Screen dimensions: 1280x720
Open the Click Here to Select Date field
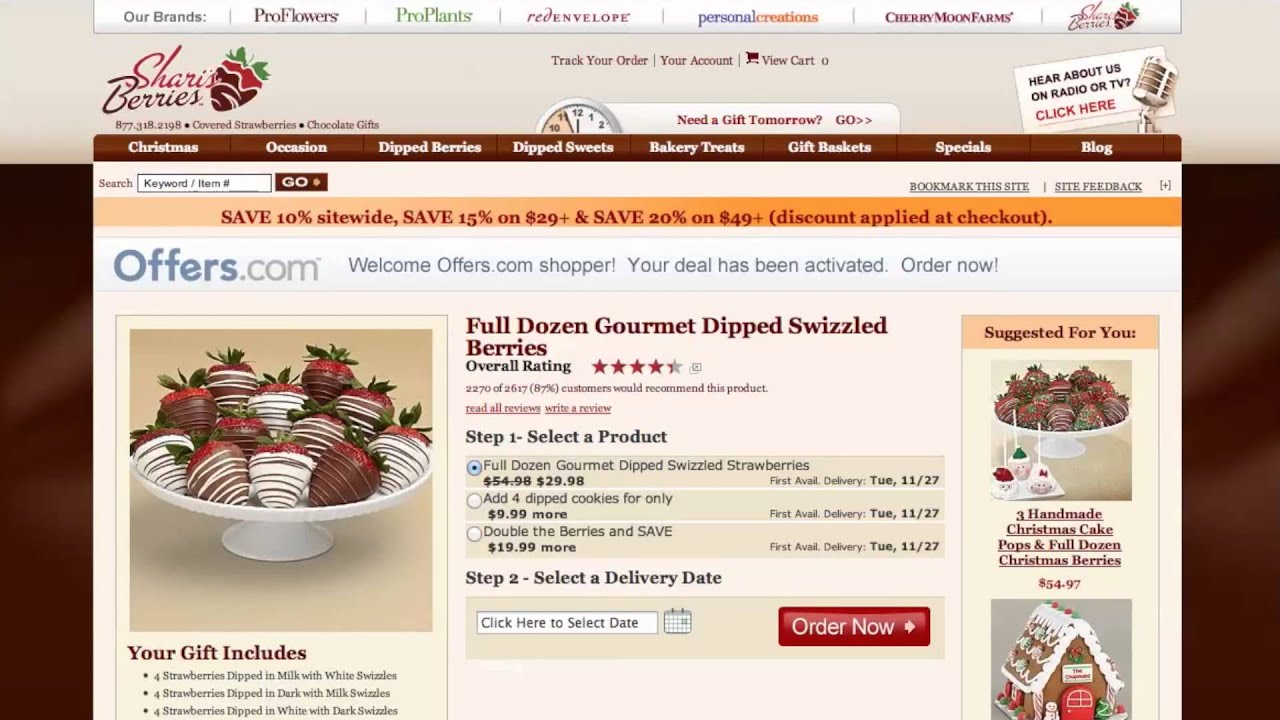[567, 622]
